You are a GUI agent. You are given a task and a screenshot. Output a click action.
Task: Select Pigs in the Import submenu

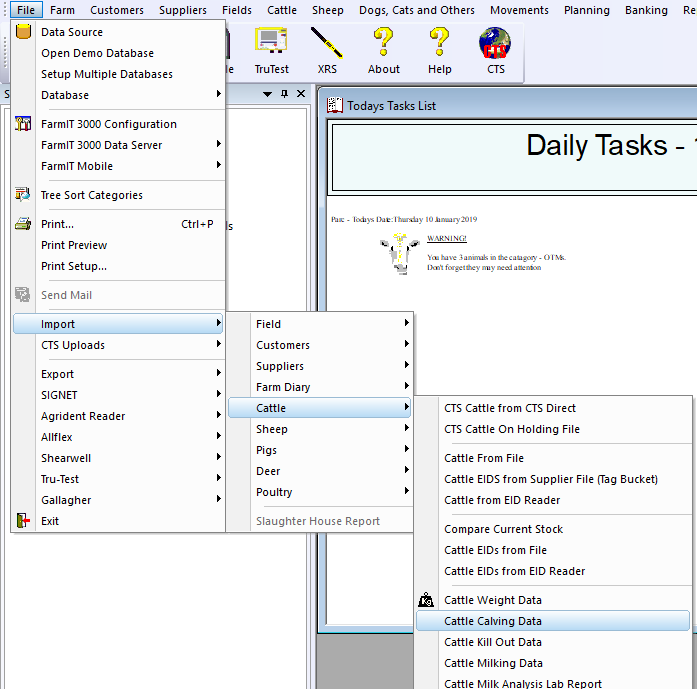[x=320, y=450]
